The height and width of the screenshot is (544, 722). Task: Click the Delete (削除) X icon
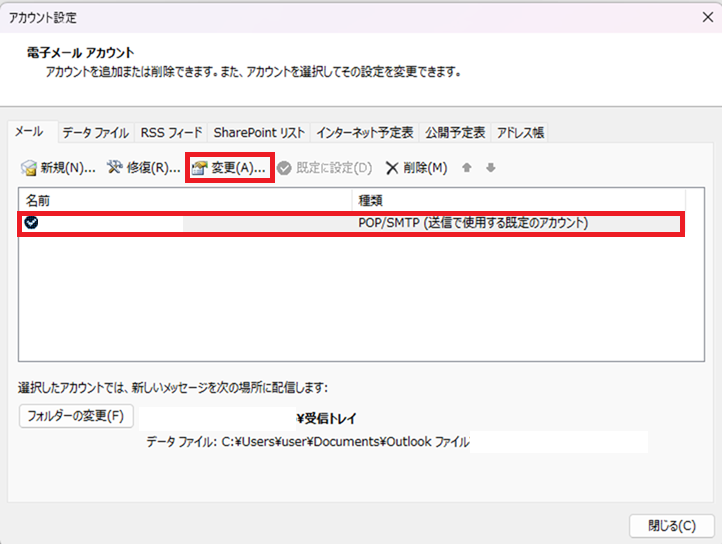pos(392,168)
